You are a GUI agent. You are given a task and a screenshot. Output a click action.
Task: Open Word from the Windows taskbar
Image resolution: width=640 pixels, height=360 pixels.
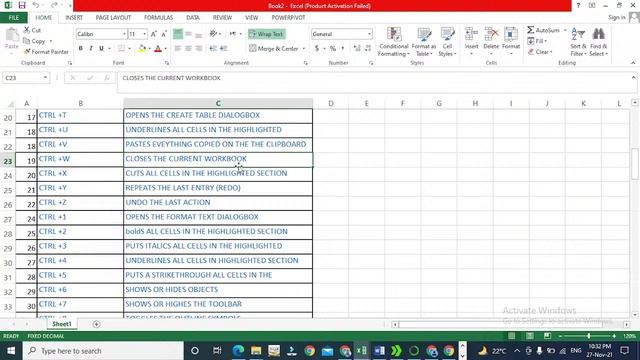[379, 351]
